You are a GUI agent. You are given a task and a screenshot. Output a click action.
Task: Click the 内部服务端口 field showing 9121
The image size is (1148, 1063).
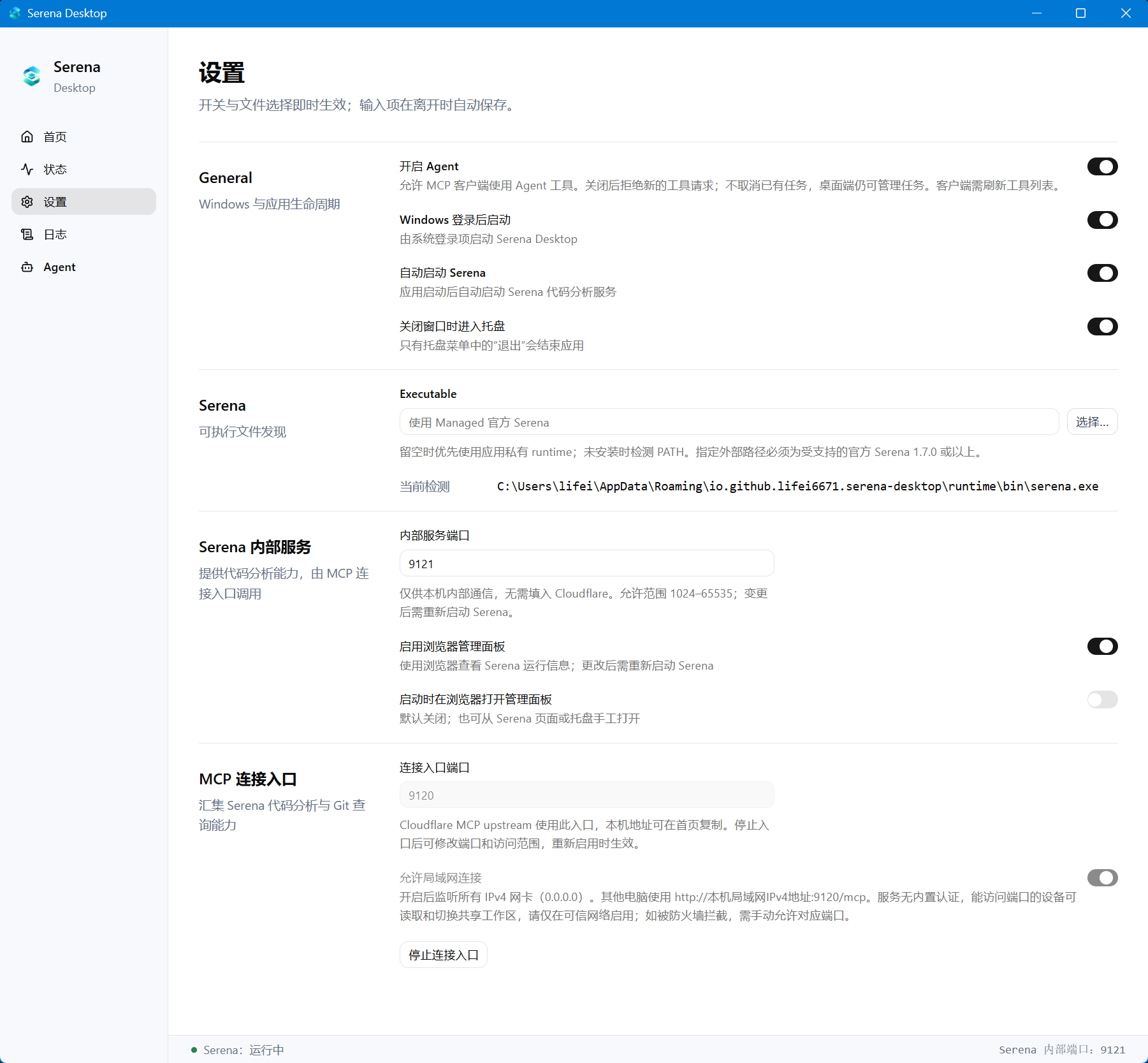click(x=586, y=563)
